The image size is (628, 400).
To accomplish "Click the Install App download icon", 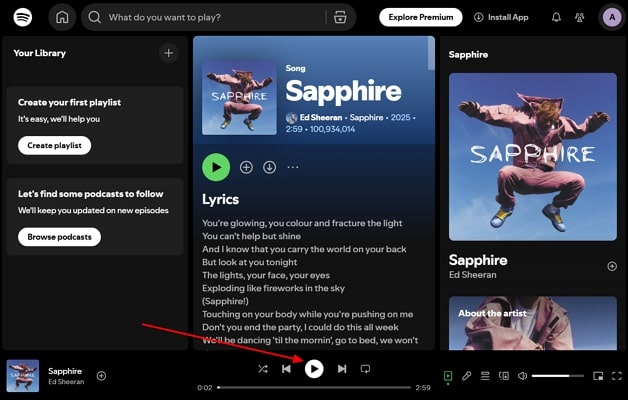I will 478,17.
